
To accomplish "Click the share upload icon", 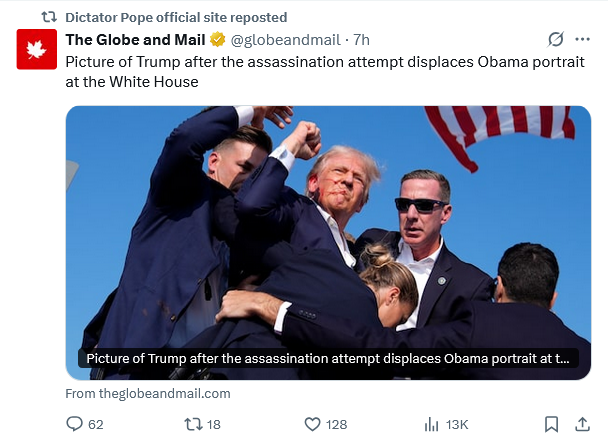I will tap(582, 425).
